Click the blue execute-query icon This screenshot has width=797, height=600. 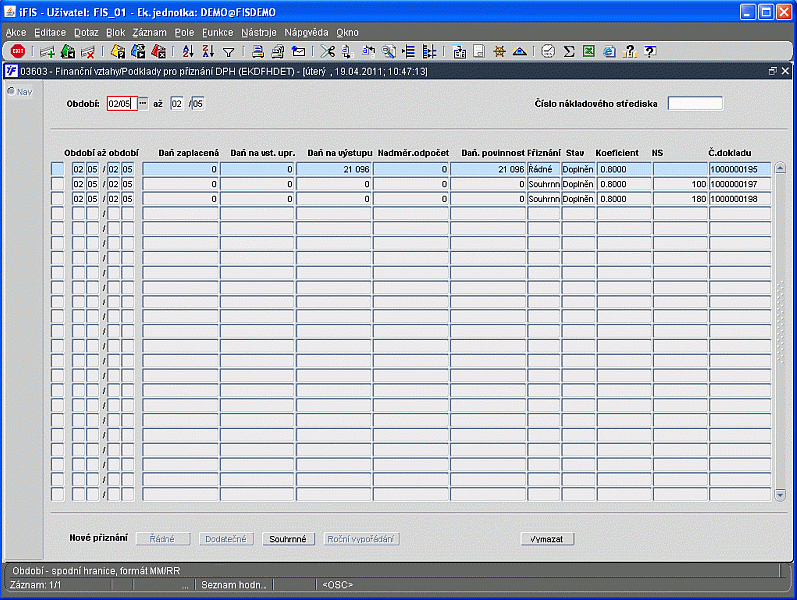point(138,51)
